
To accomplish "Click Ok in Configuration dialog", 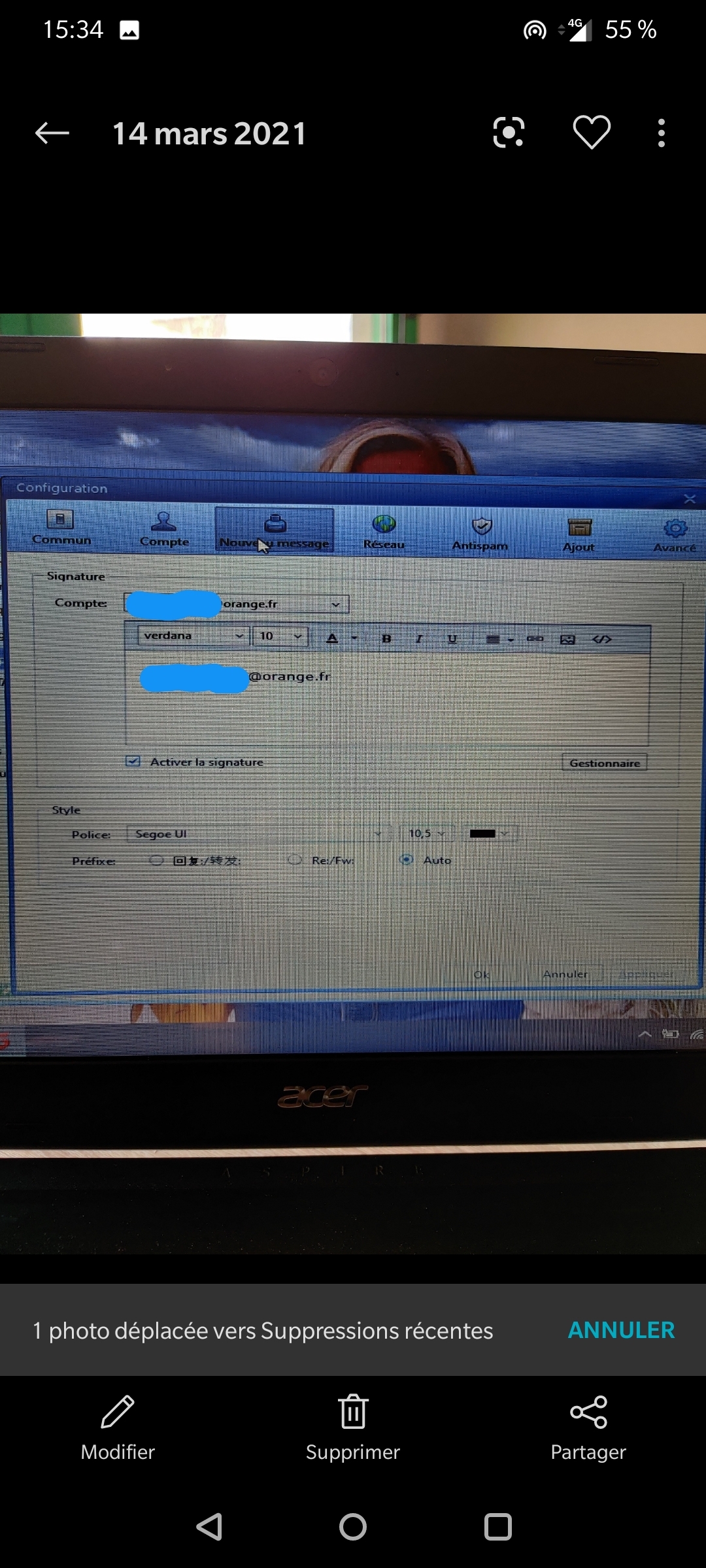I will point(482,975).
